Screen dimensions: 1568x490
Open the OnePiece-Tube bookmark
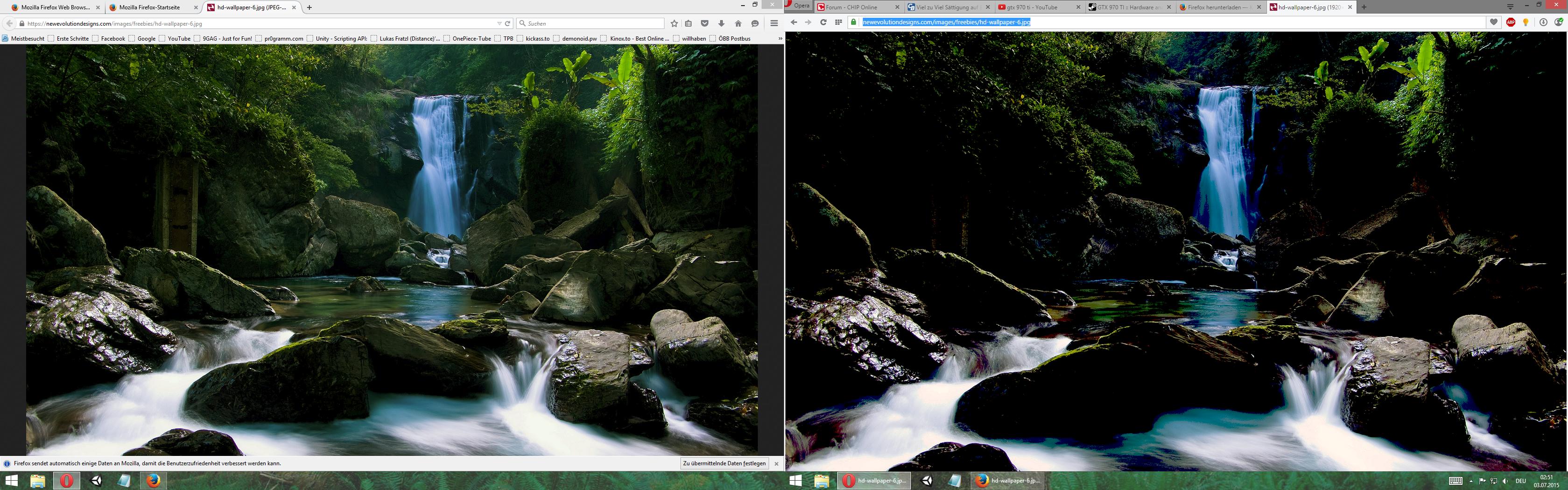coord(467,38)
